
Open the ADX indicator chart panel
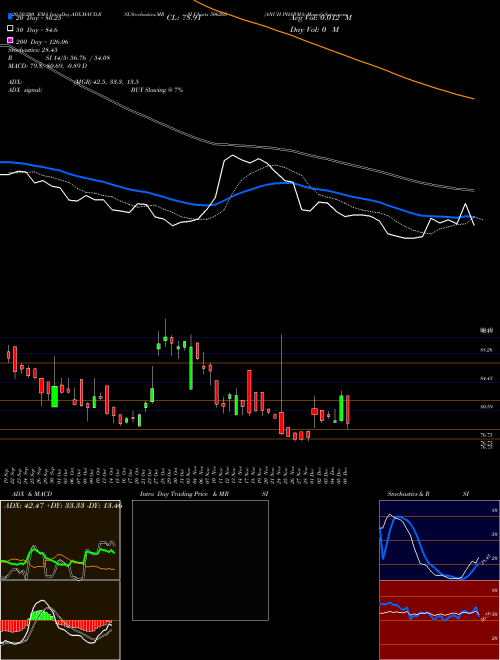point(60,540)
